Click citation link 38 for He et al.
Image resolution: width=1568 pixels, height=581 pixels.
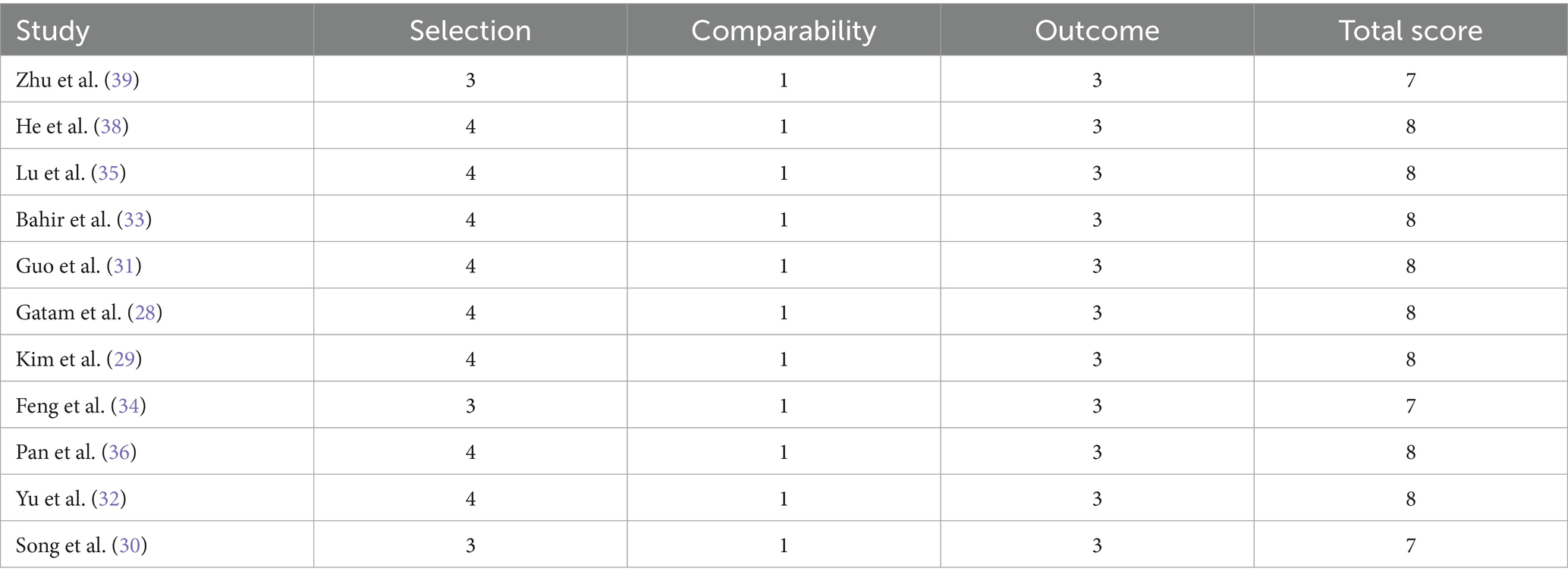click(x=112, y=126)
